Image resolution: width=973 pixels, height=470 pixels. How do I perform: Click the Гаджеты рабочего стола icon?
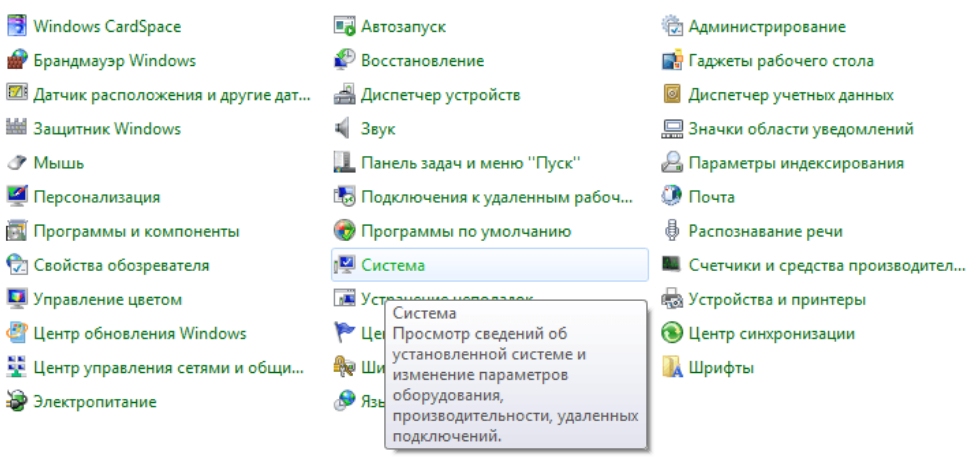coord(672,61)
